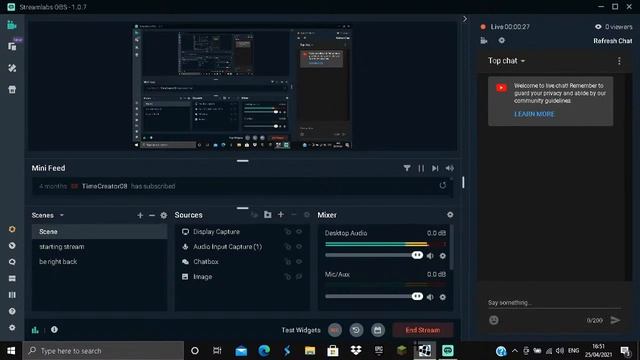Select the 'Scene' scene

100,231
